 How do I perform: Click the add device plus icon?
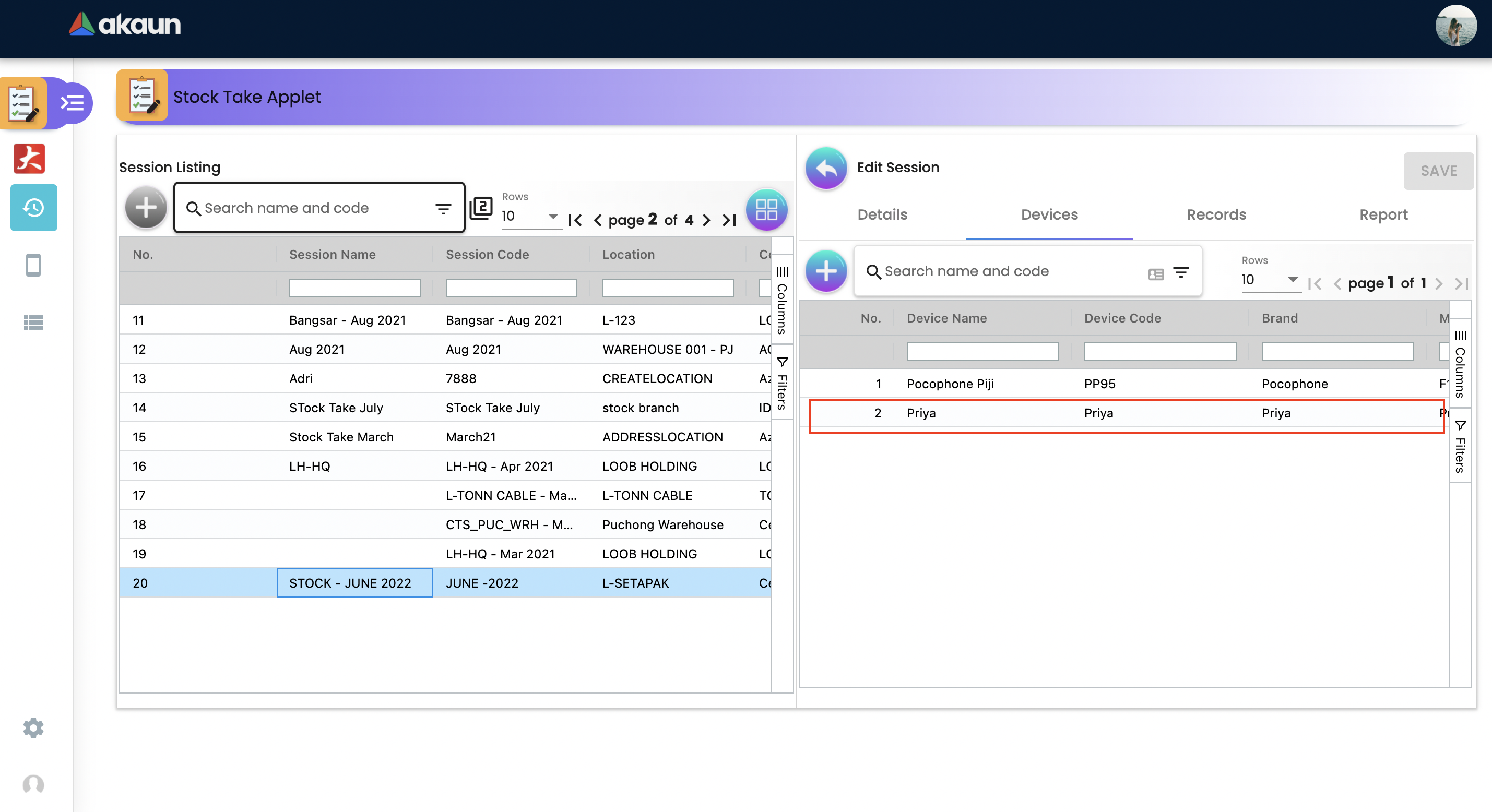826,271
